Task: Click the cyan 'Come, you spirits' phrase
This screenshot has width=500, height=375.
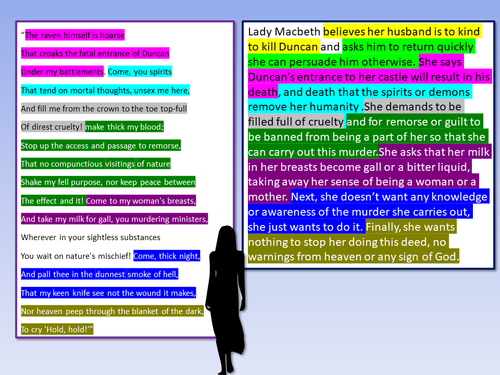Action: tap(140, 72)
